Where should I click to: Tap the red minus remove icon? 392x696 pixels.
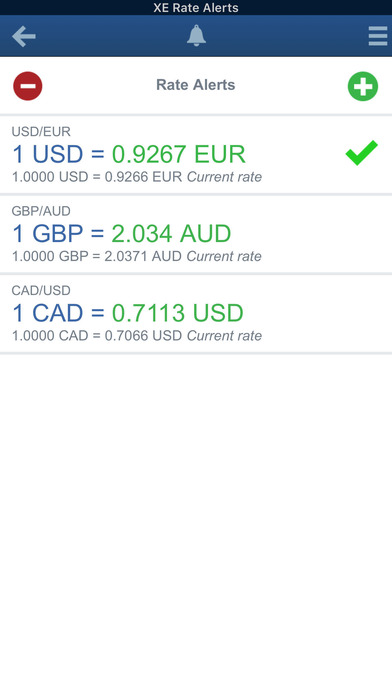coord(28,86)
